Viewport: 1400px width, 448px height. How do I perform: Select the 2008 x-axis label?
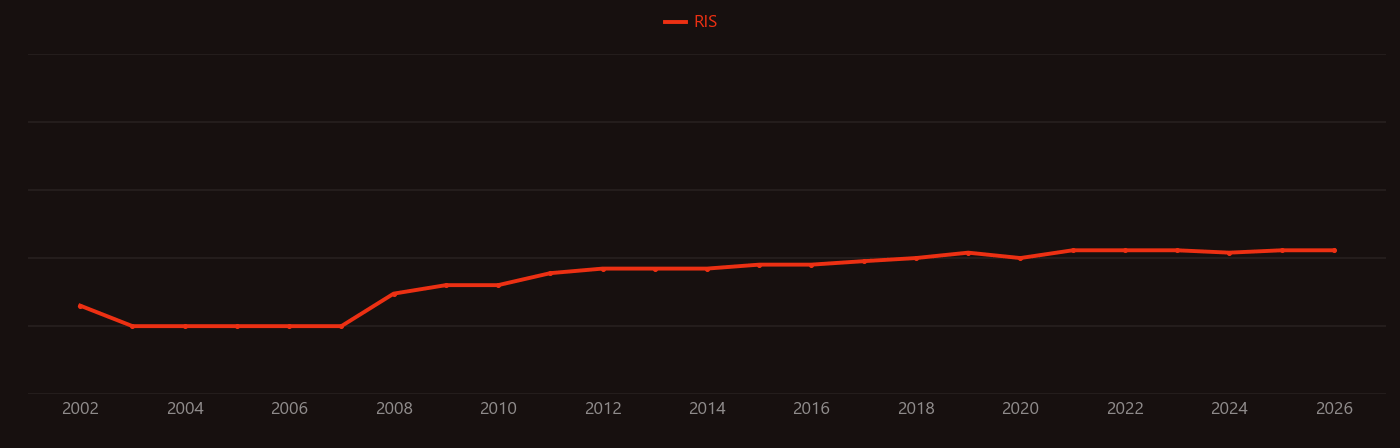pyautogui.click(x=394, y=409)
